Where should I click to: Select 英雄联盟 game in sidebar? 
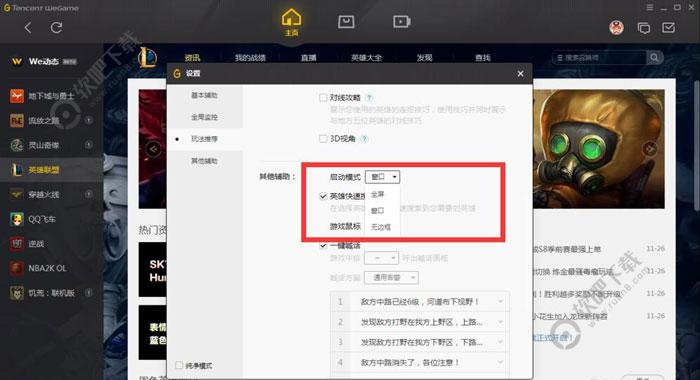51,170
